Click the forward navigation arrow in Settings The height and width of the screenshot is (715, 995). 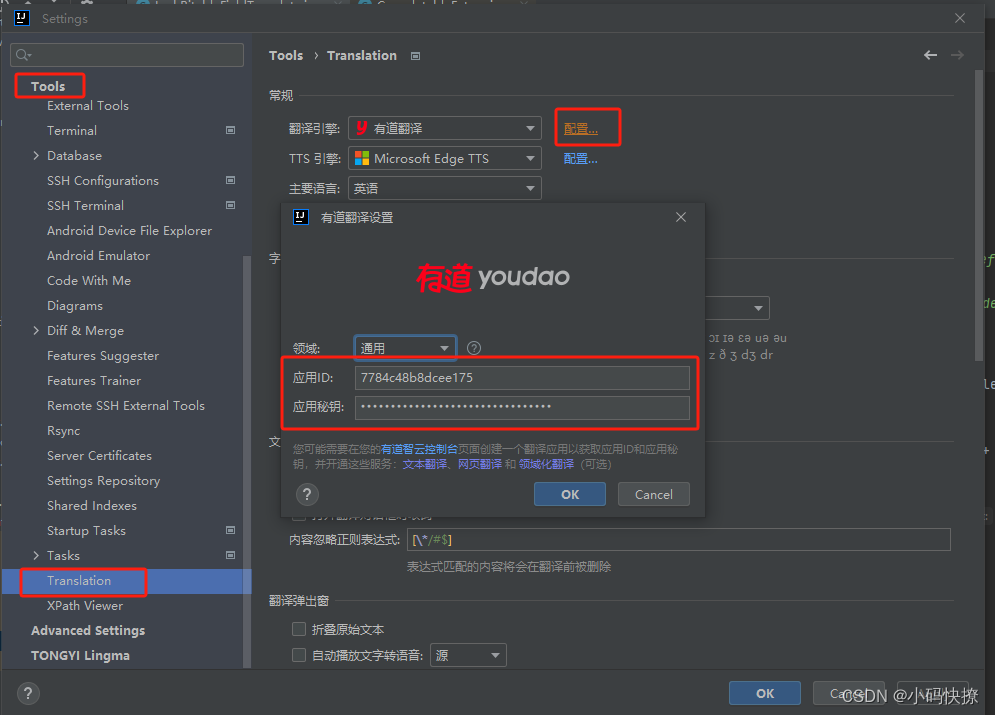957,55
